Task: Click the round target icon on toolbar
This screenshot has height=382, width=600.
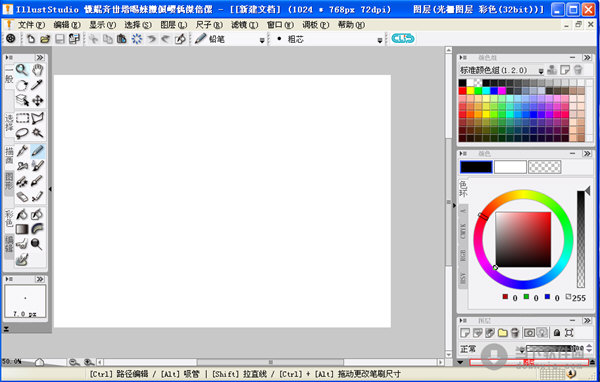Action: (11, 38)
